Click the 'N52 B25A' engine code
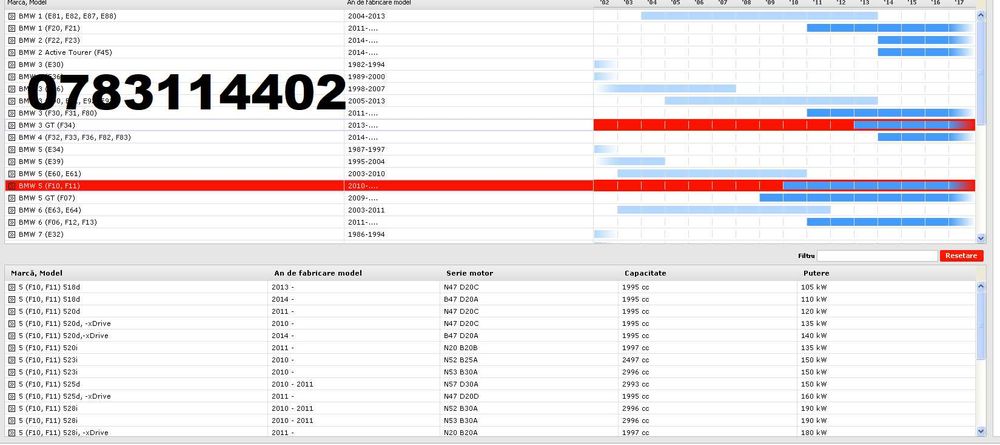Screen dimensions: 1000x445 460,360
